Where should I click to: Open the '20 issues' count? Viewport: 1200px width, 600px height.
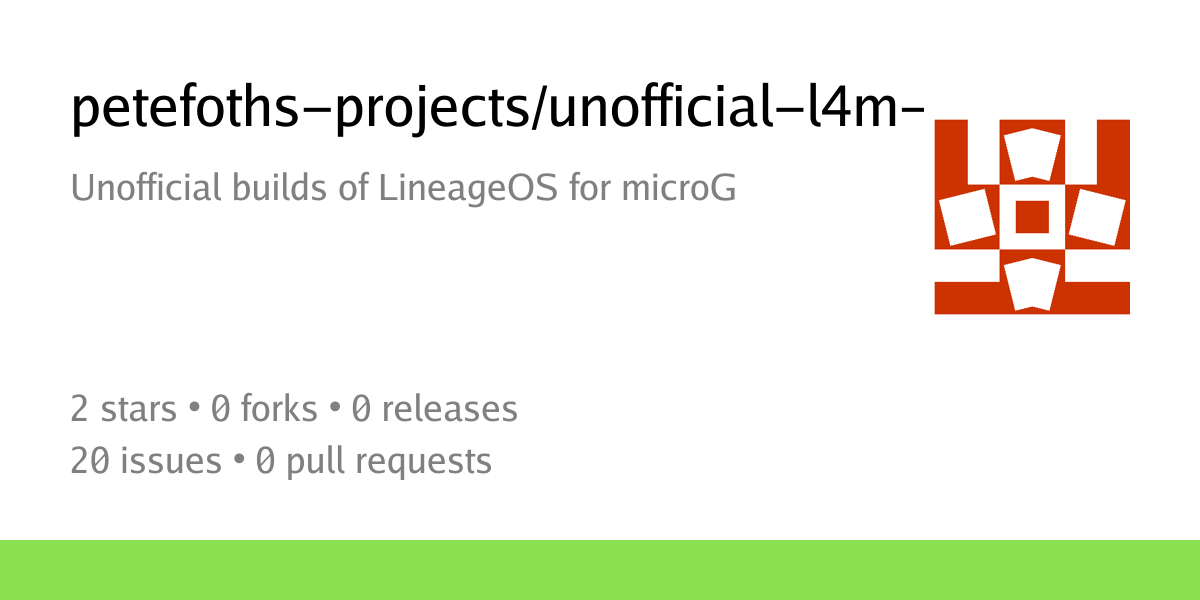pyautogui.click(x=146, y=461)
